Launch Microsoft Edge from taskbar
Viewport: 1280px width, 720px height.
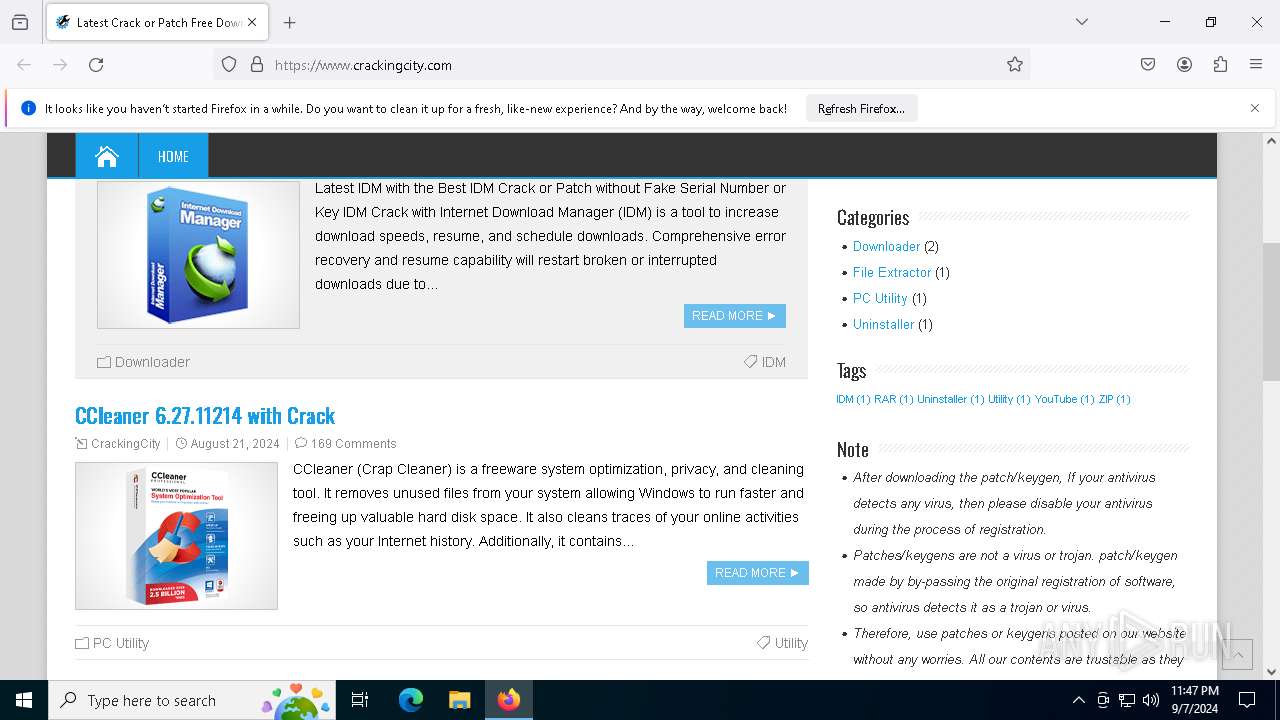411,700
